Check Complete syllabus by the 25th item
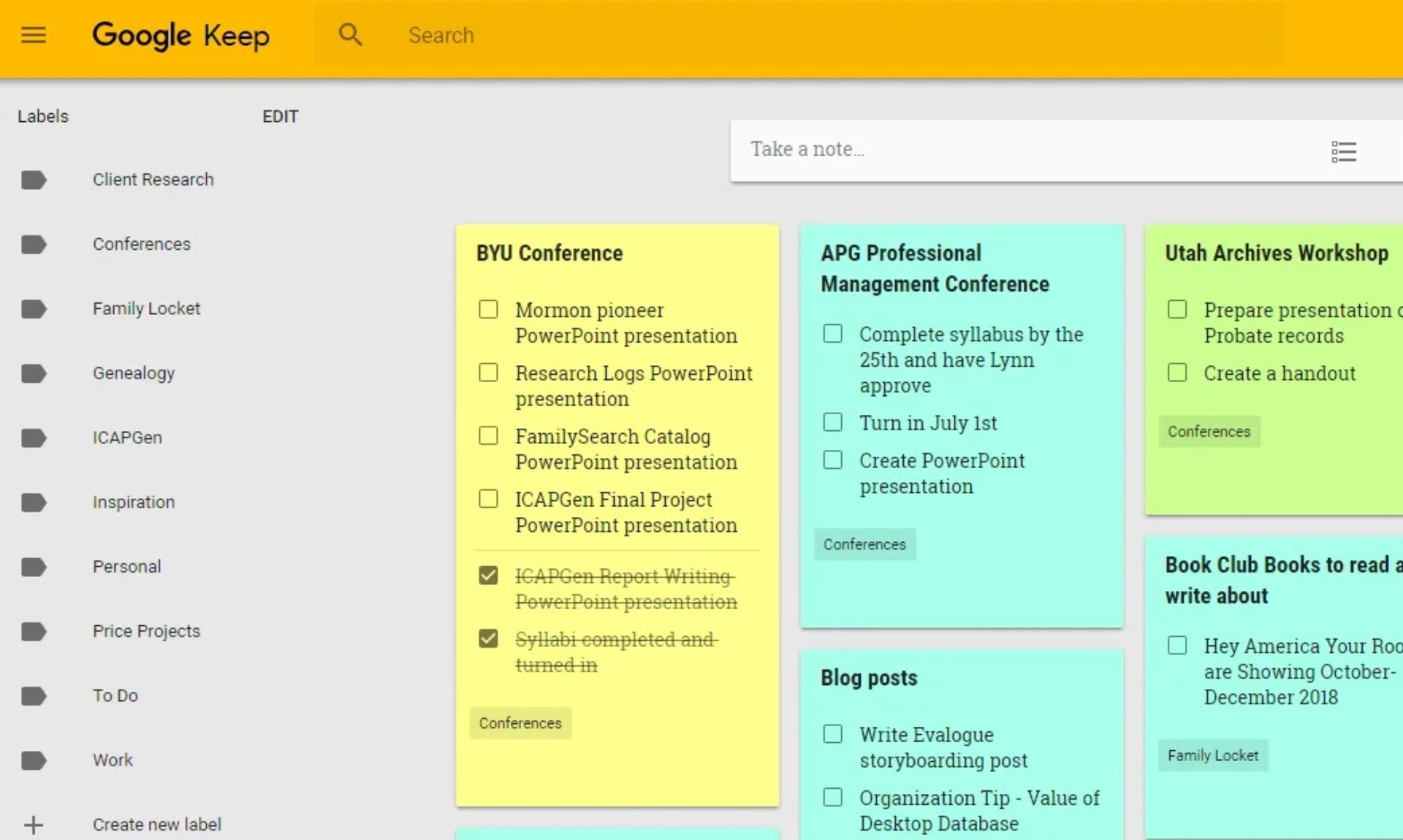1403x840 pixels. click(832, 334)
